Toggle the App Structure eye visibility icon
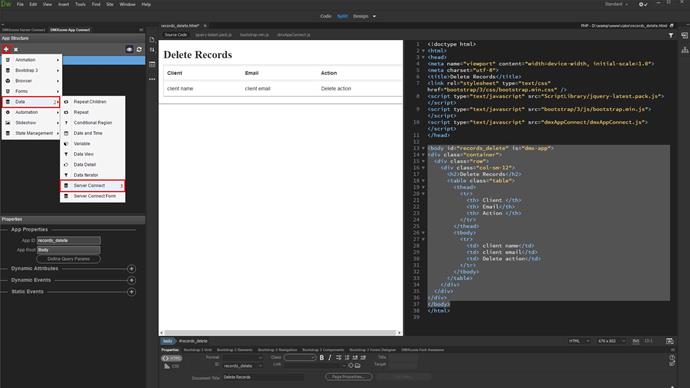 (129, 49)
